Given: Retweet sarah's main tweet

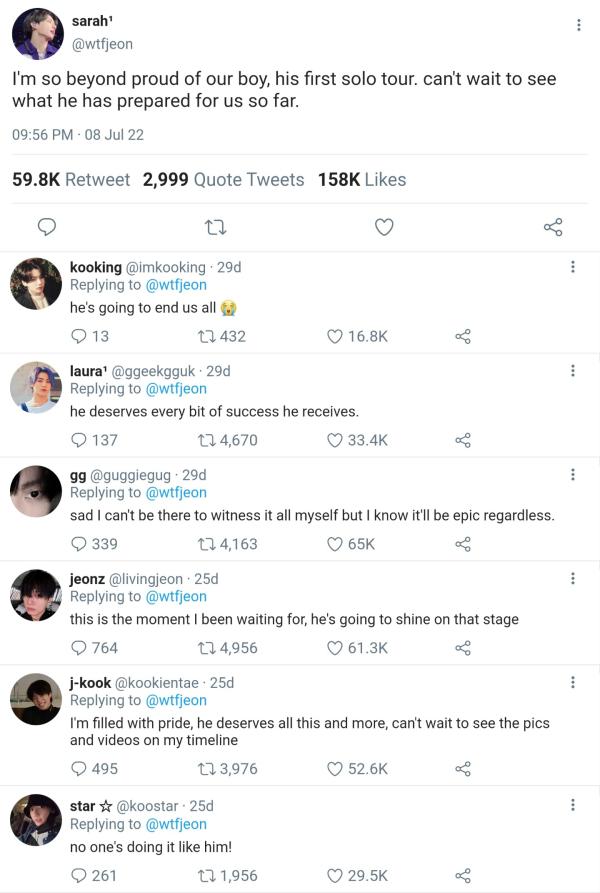Looking at the screenshot, I should pyautogui.click(x=214, y=228).
